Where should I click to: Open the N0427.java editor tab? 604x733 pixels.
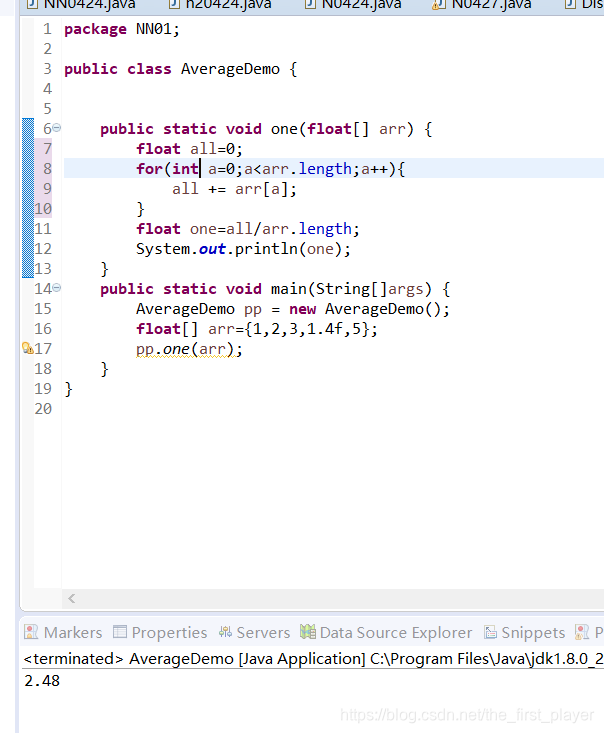[482, 5]
